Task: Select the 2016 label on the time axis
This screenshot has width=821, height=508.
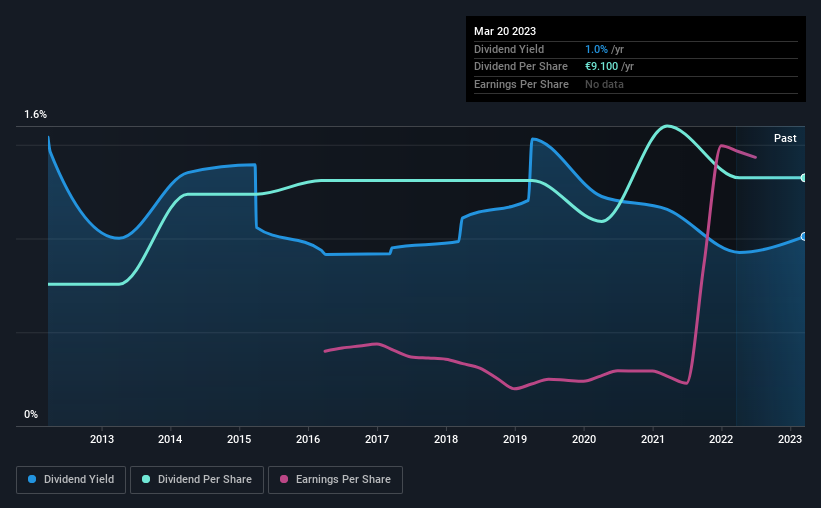Action: coord(308,439)
